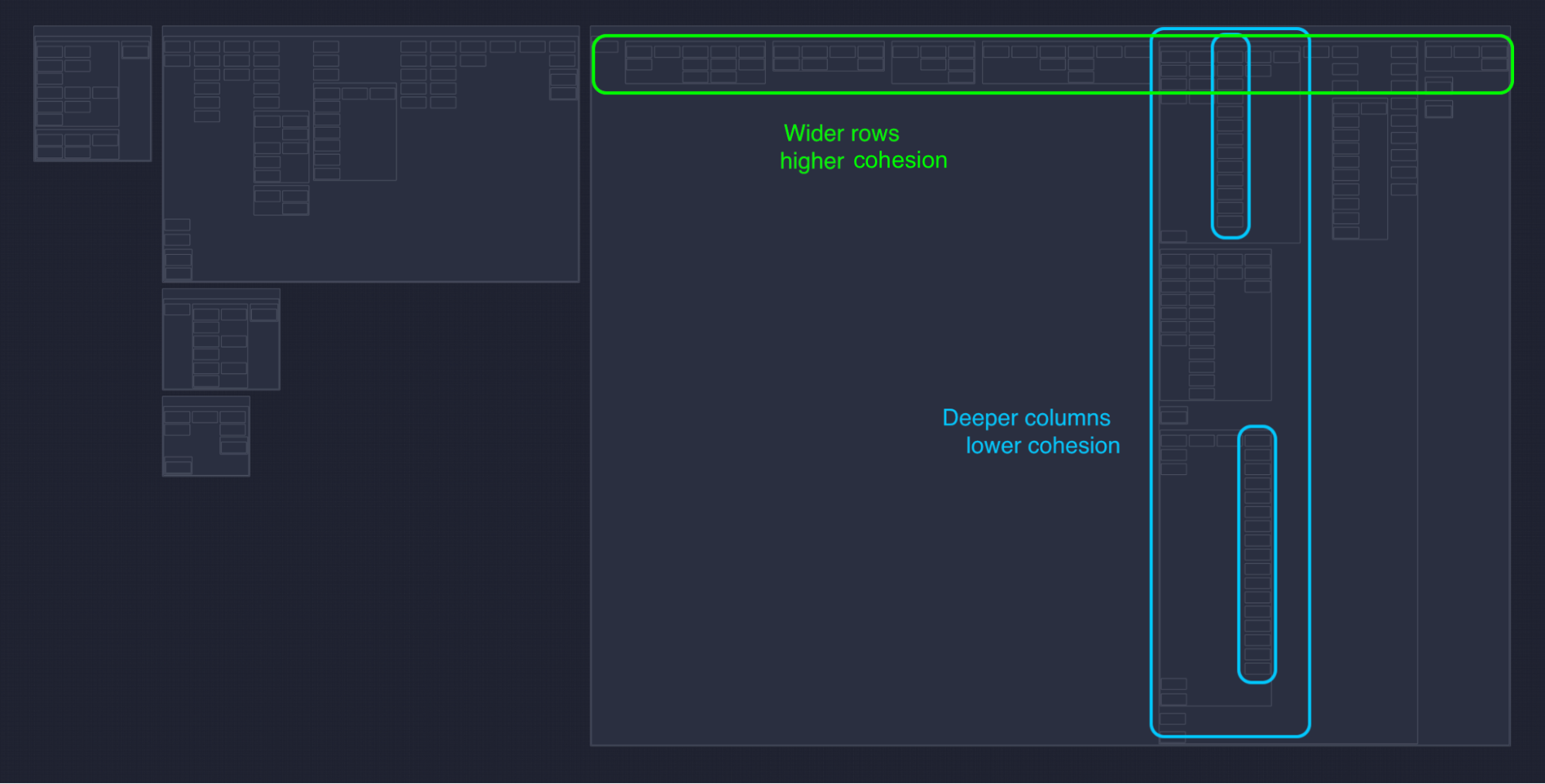
Task: Click the blue "Deeper columns" annotation text
Action: point(1026,418)
